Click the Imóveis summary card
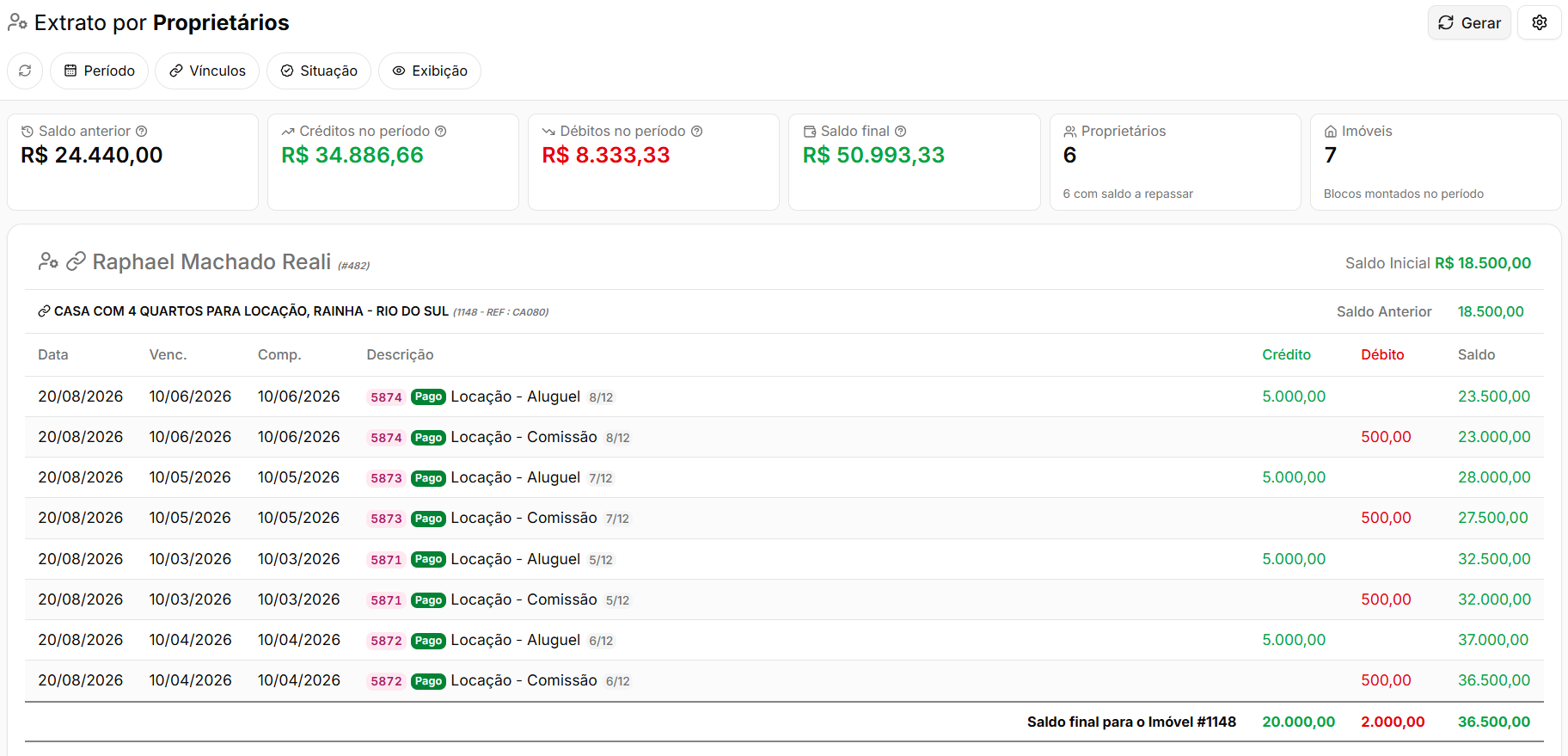1568x756 pixels. (1436, 162)
